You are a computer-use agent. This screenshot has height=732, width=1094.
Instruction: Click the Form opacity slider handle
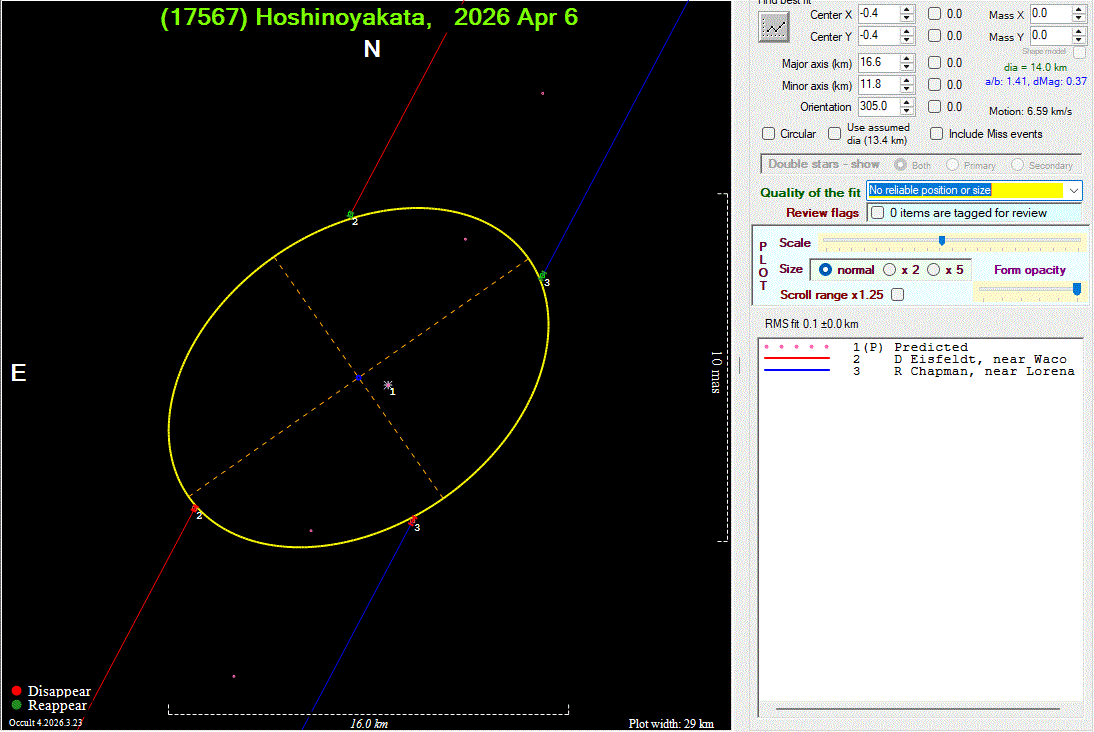pos(1077,289)
